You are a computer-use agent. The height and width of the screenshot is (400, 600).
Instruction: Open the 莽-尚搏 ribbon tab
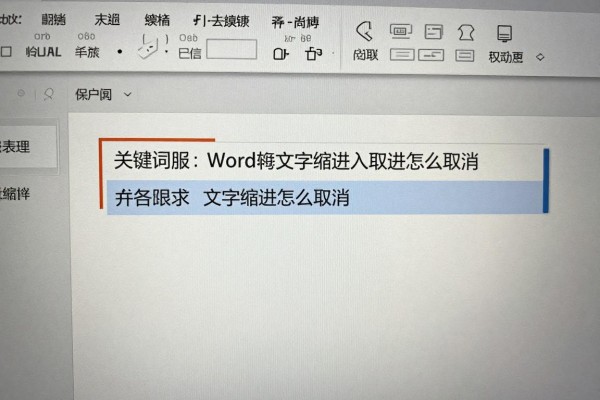(295, 23)
